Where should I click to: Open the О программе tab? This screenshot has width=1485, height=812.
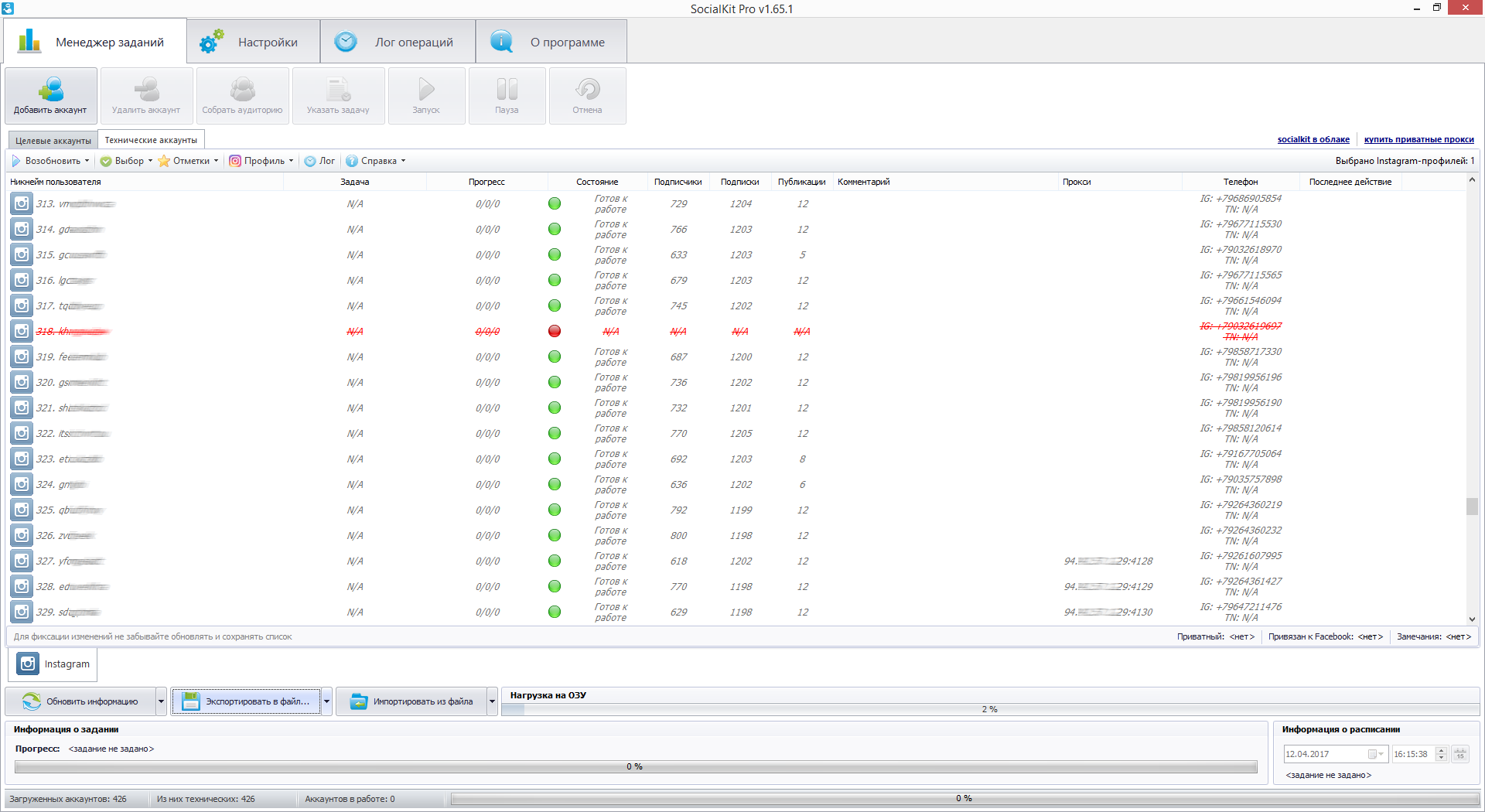point(551,42)
